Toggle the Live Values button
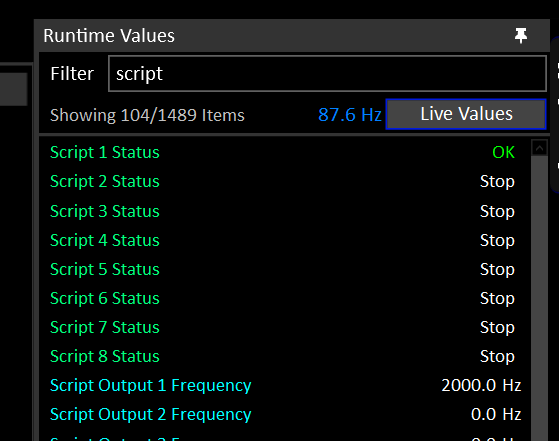 (x=466, y=114)
